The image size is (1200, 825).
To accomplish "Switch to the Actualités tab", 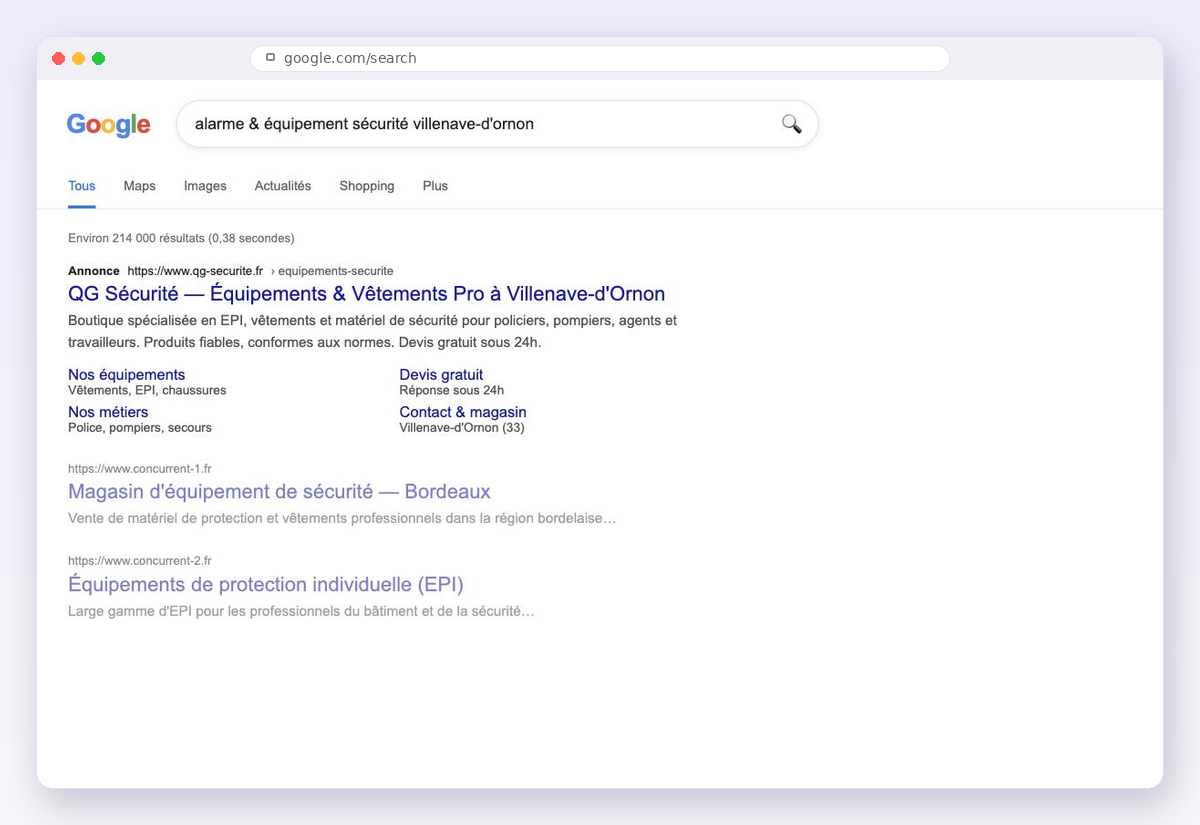I will (x=283, y=186).
